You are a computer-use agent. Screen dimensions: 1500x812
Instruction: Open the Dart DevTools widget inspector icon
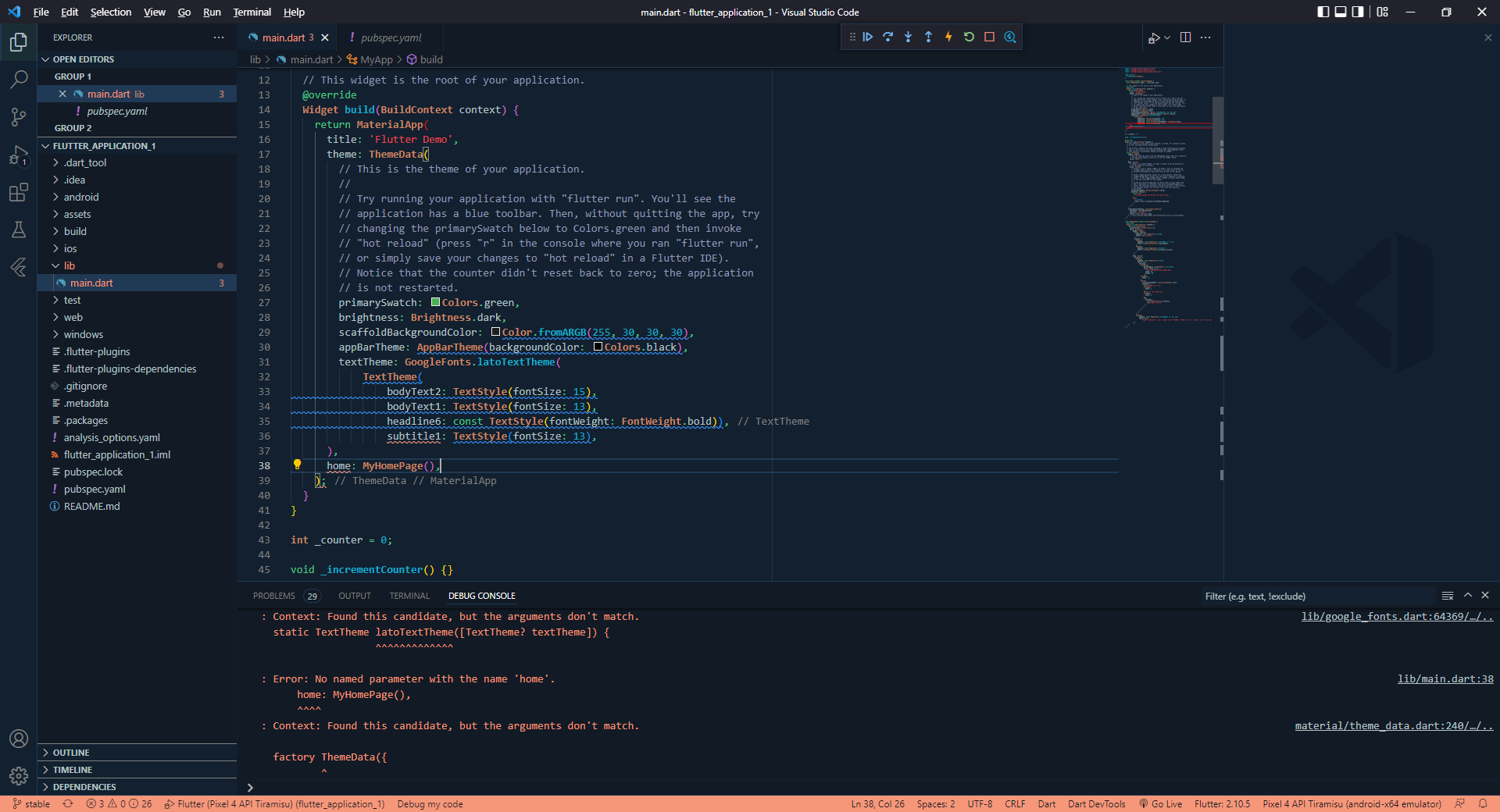click(1010, 37)
